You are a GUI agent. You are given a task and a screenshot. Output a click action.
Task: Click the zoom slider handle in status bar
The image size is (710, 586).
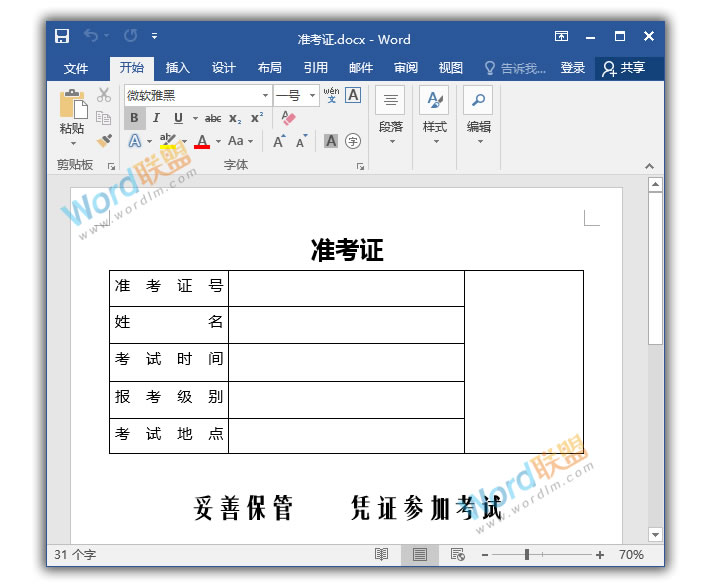(x=527, y=554)
